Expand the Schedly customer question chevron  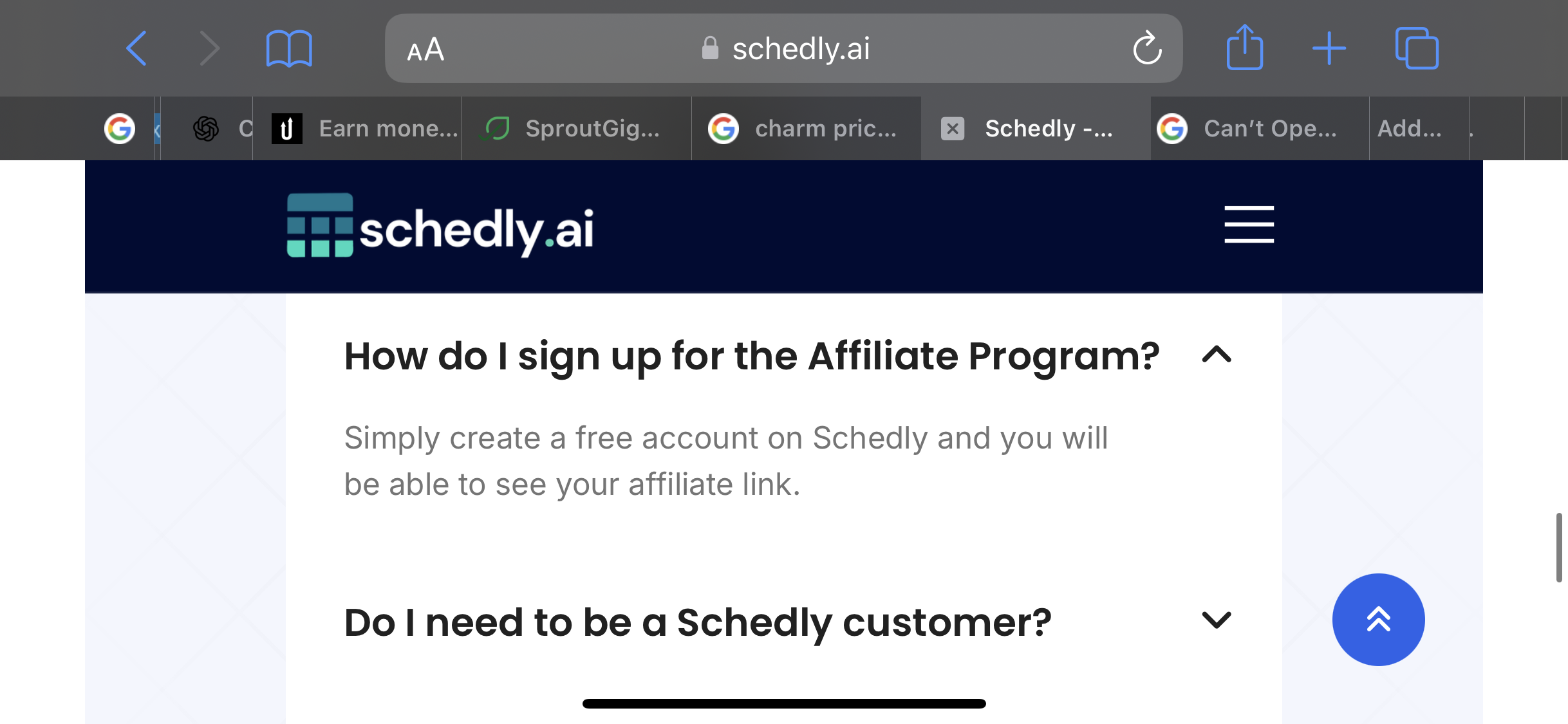(x=1217, y=620)
